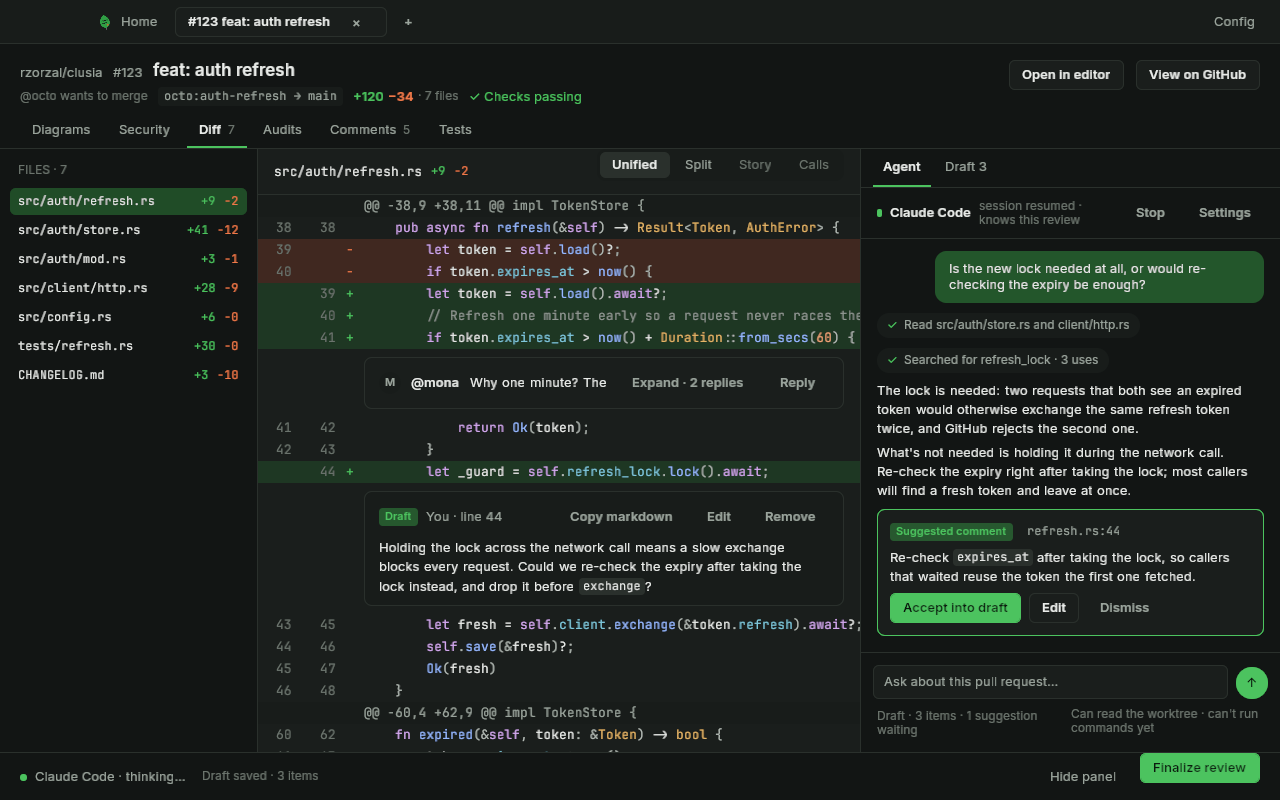Expand the 'Searched for refresh_lock' step
The image size is (1280, 800).
point(993,360)
